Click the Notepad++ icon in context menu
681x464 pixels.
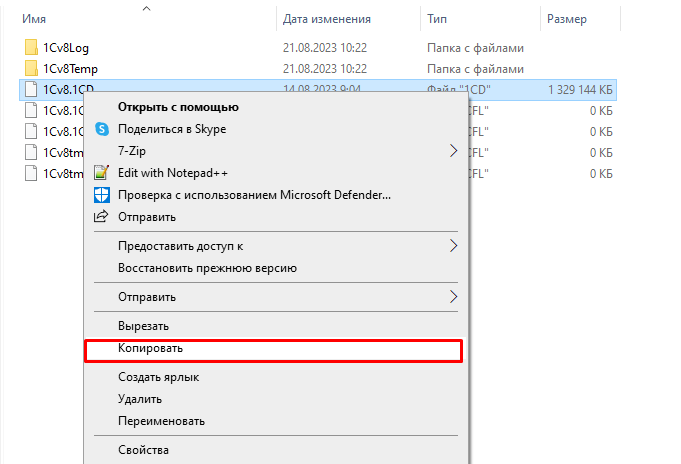pos(101,173)
